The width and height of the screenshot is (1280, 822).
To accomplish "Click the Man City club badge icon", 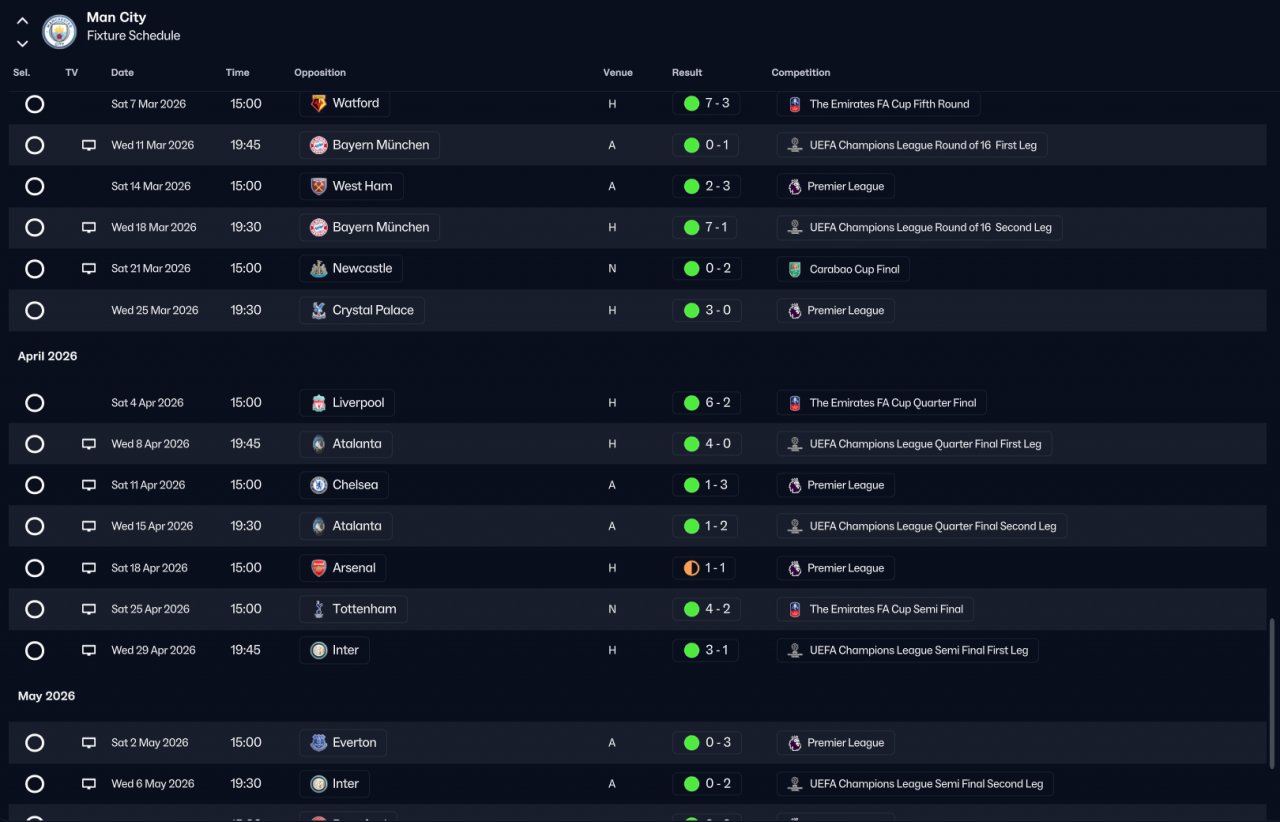I will point(60,31).
